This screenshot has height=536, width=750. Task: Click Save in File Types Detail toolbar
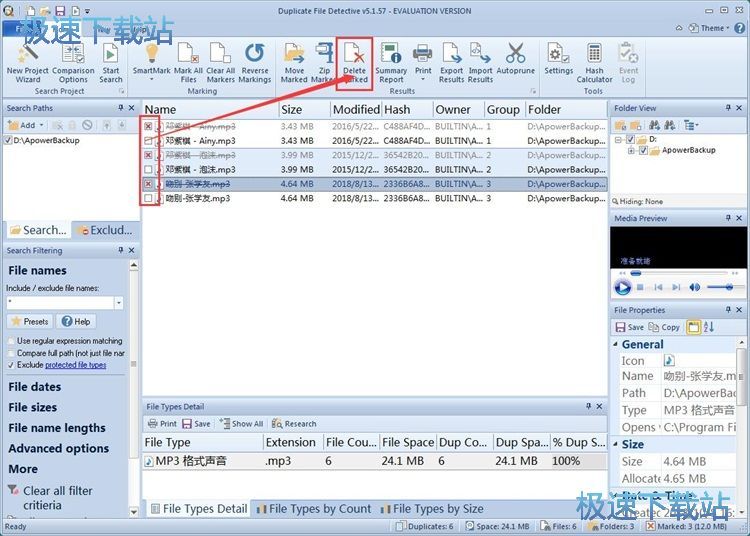196,424
